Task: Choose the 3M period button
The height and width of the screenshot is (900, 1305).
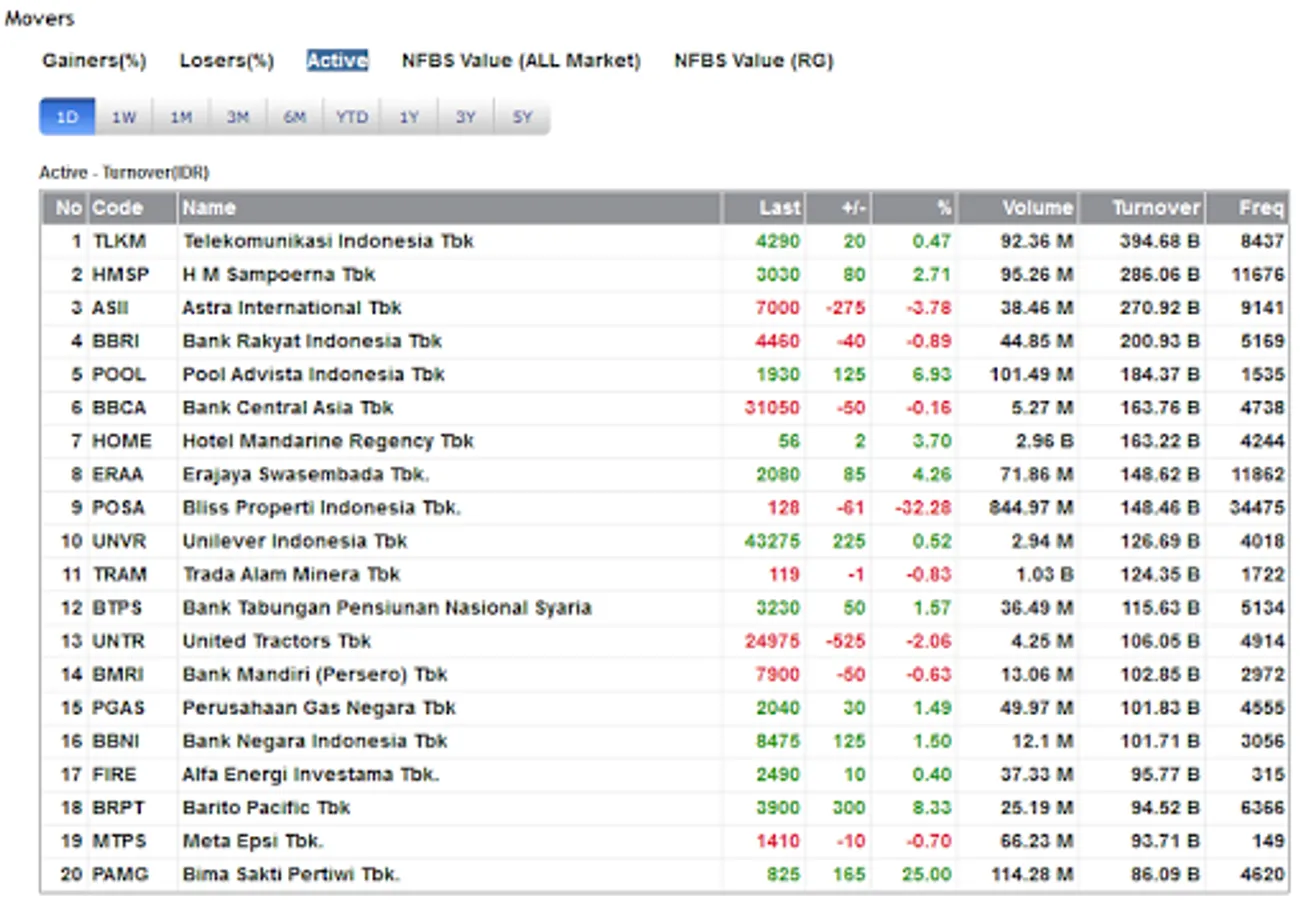Action: coord(238,117)
